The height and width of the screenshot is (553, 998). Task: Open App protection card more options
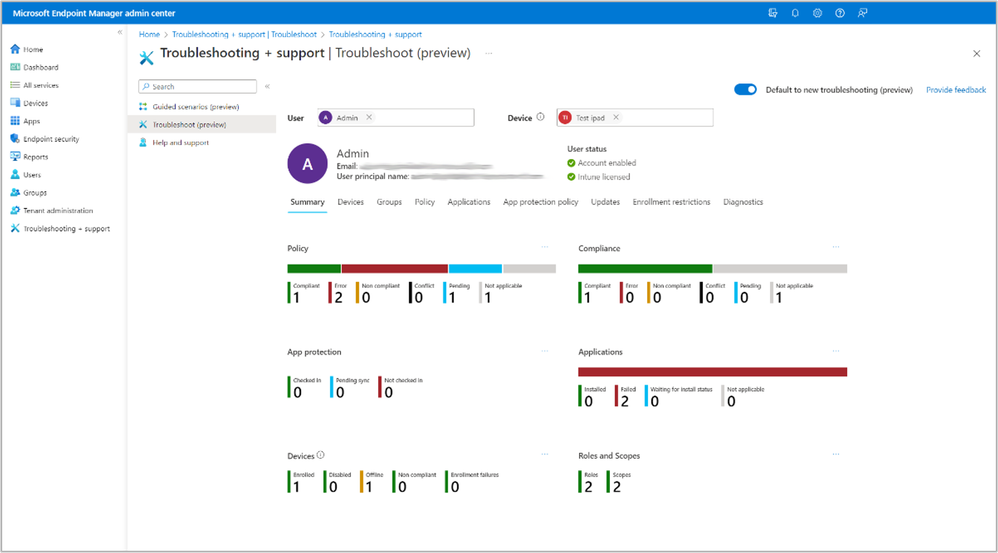coord(545,351)
